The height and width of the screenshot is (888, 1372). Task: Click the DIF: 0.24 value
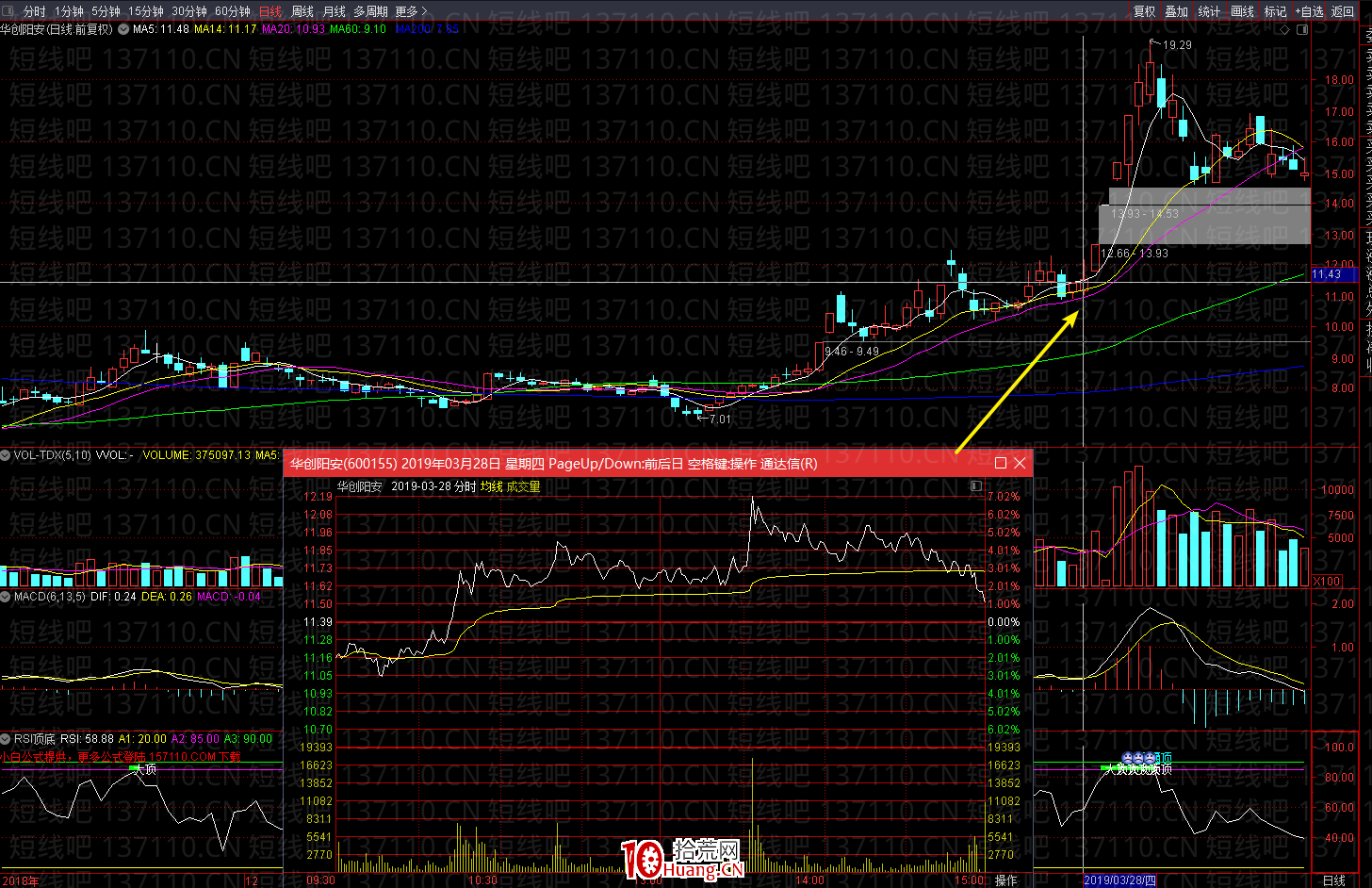coord(113,597)
